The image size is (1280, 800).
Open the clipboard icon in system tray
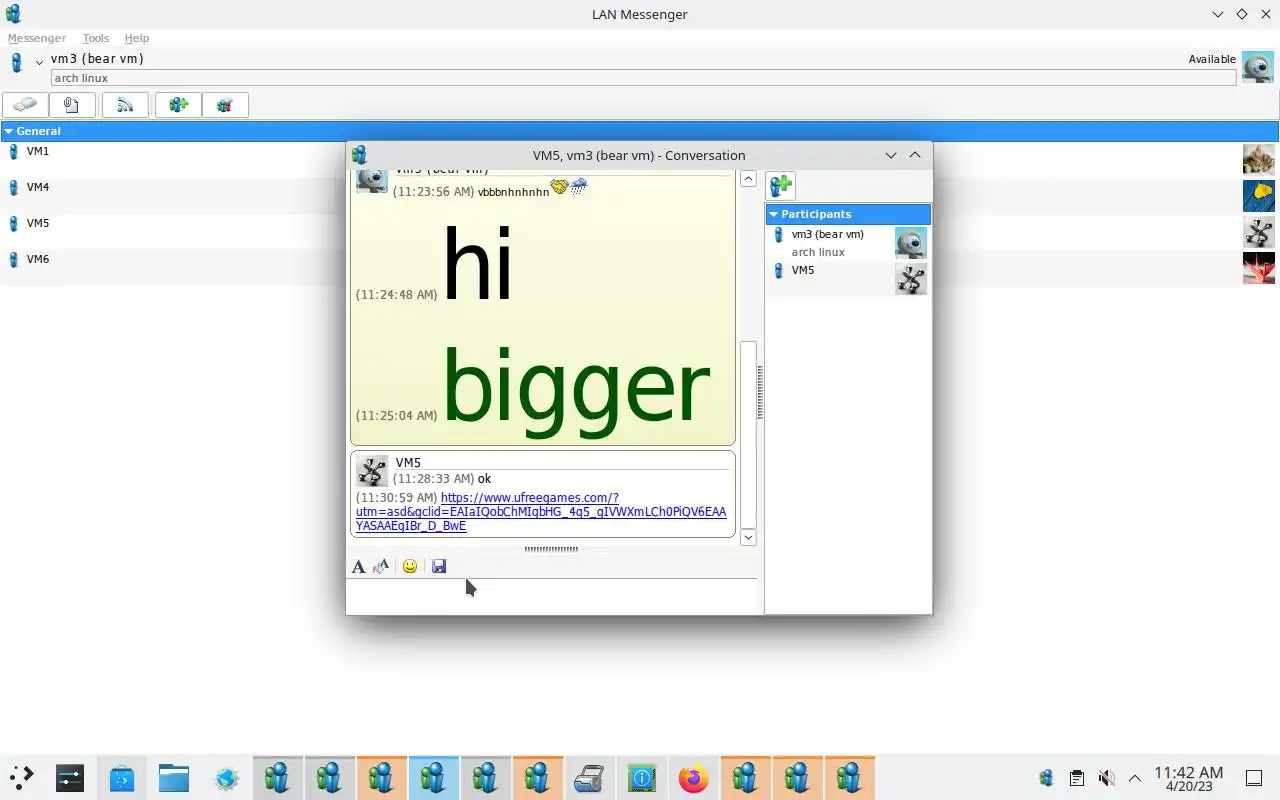pyautogui.click(x=1076, y=778)
